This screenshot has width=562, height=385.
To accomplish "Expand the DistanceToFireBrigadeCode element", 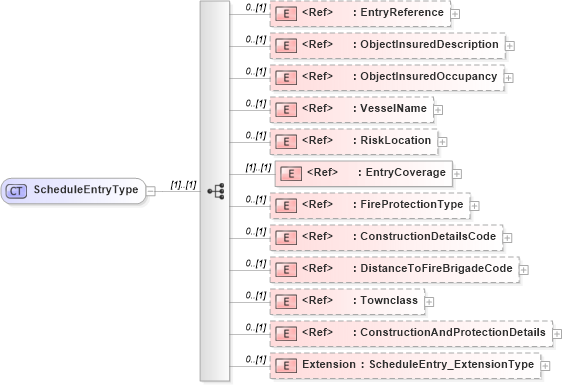I will (x=524, y=270).
